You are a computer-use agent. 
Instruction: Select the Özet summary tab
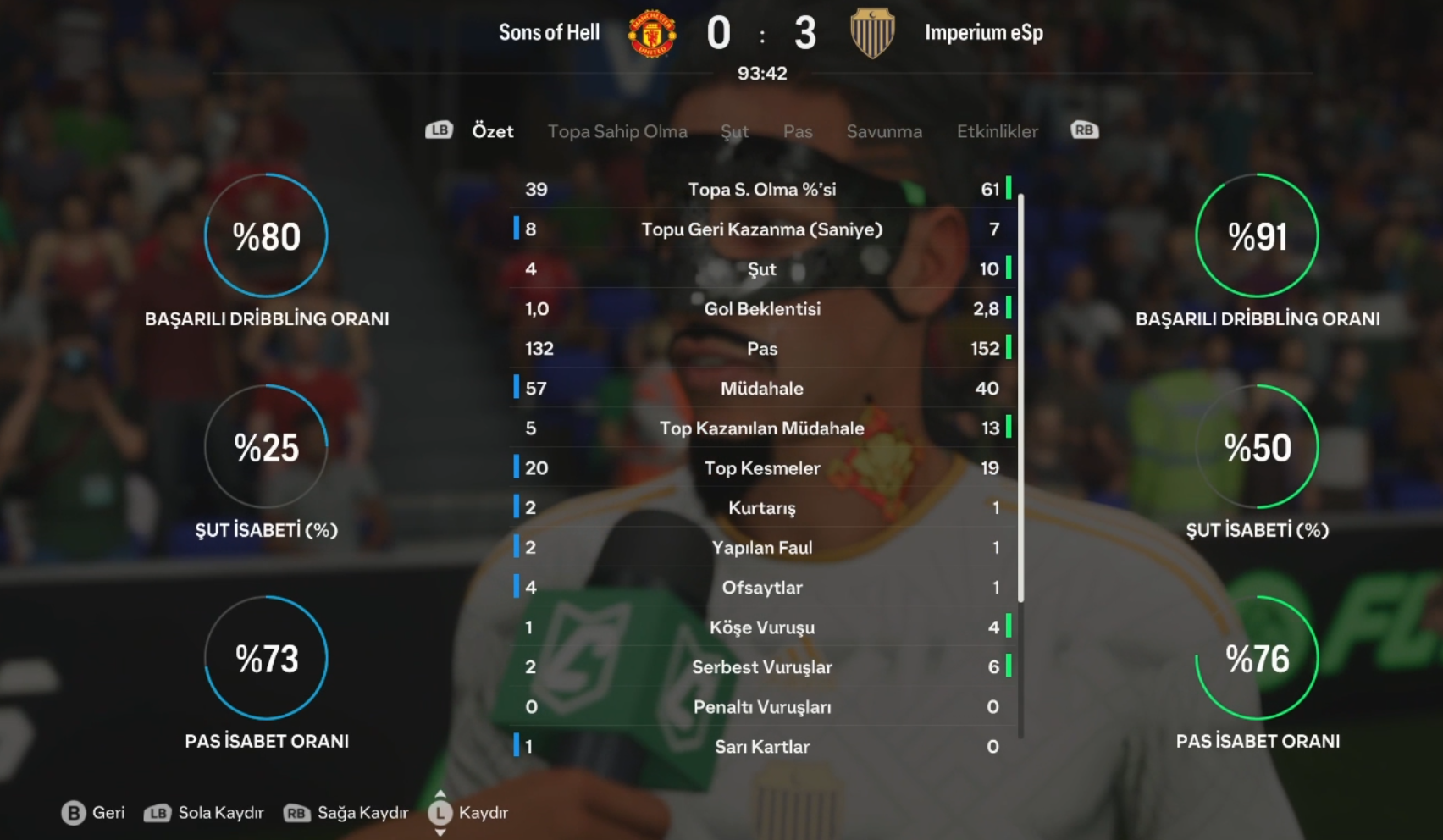(493, 130)
